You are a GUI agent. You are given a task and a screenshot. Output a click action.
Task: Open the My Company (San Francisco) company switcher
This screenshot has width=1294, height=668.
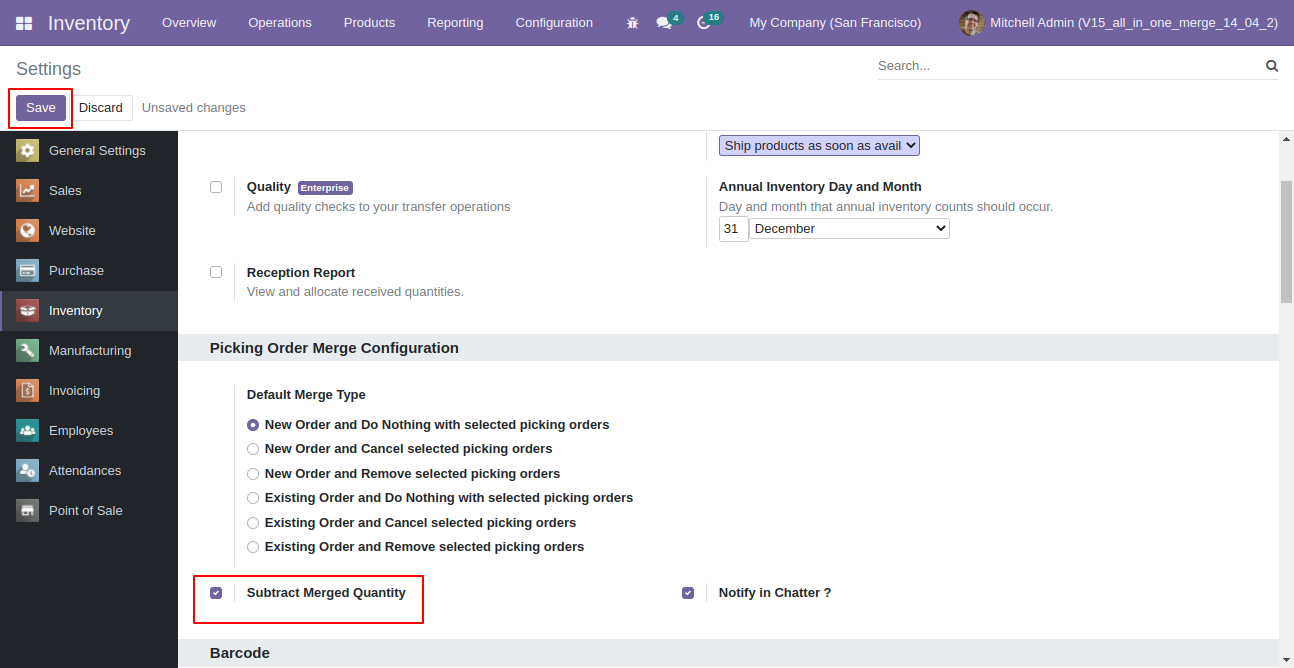click(835, 23)
